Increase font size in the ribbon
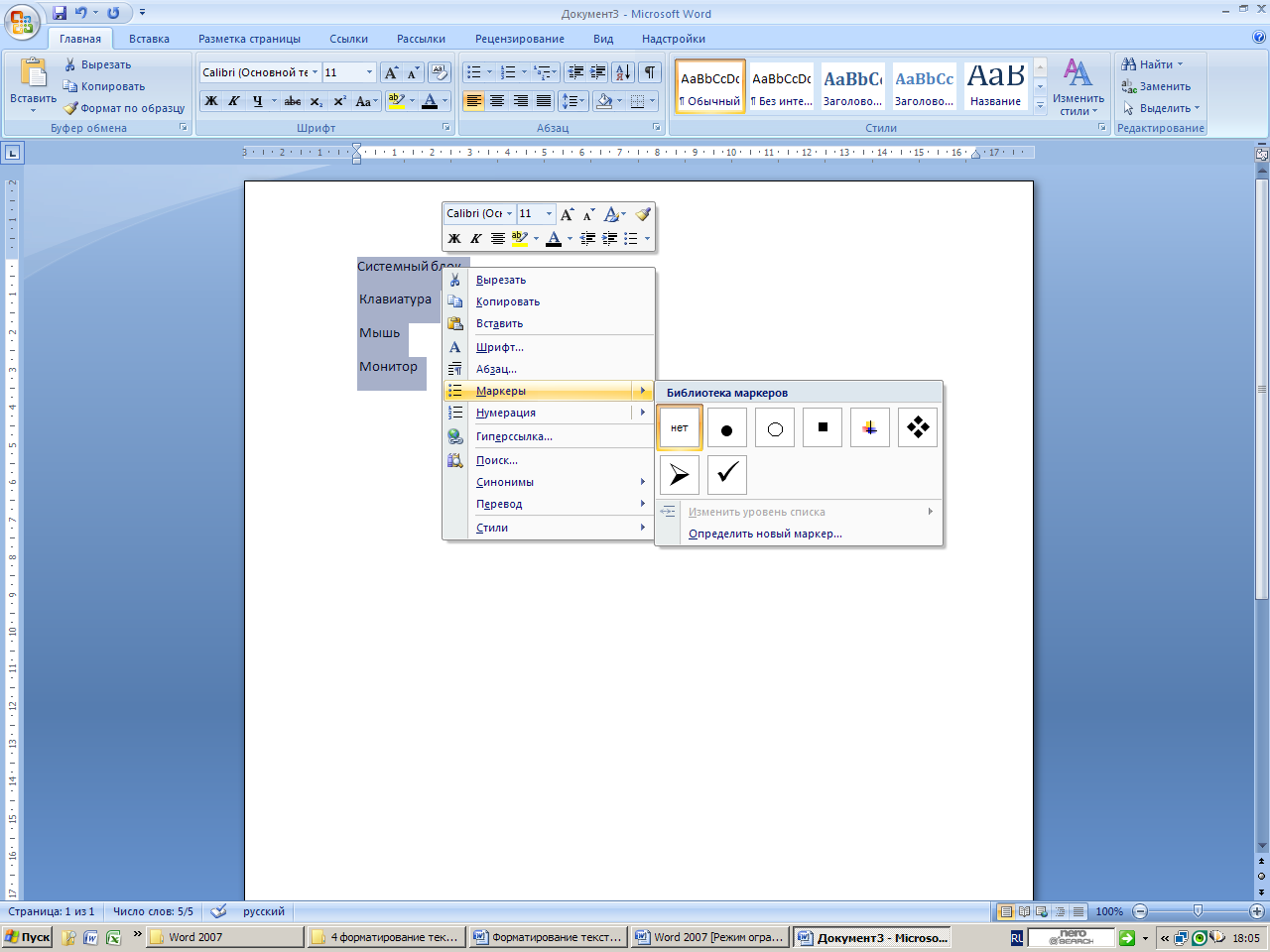This screenshot has height=952, width=1270. [391, 72]
